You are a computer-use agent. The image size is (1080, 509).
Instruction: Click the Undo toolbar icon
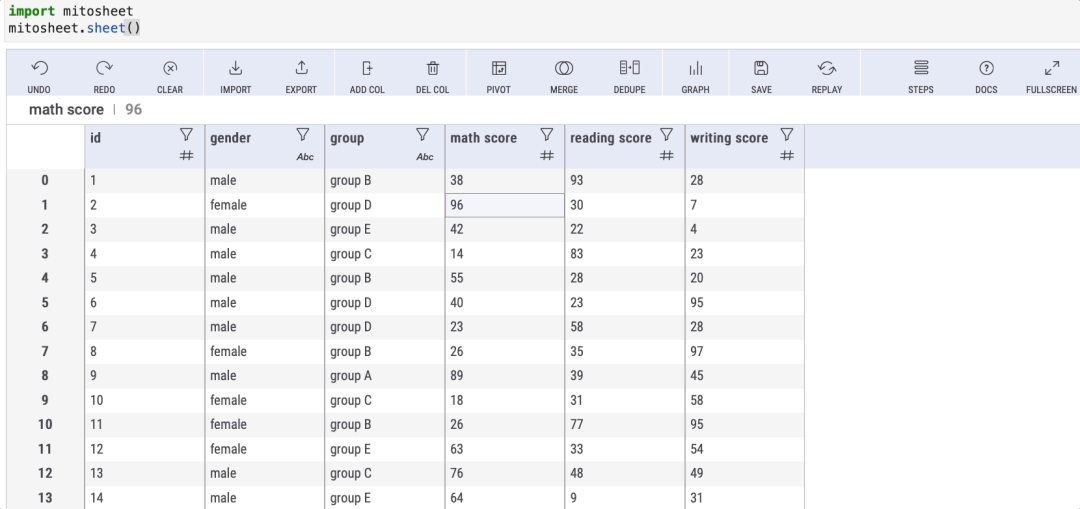(x=39, y=69)
